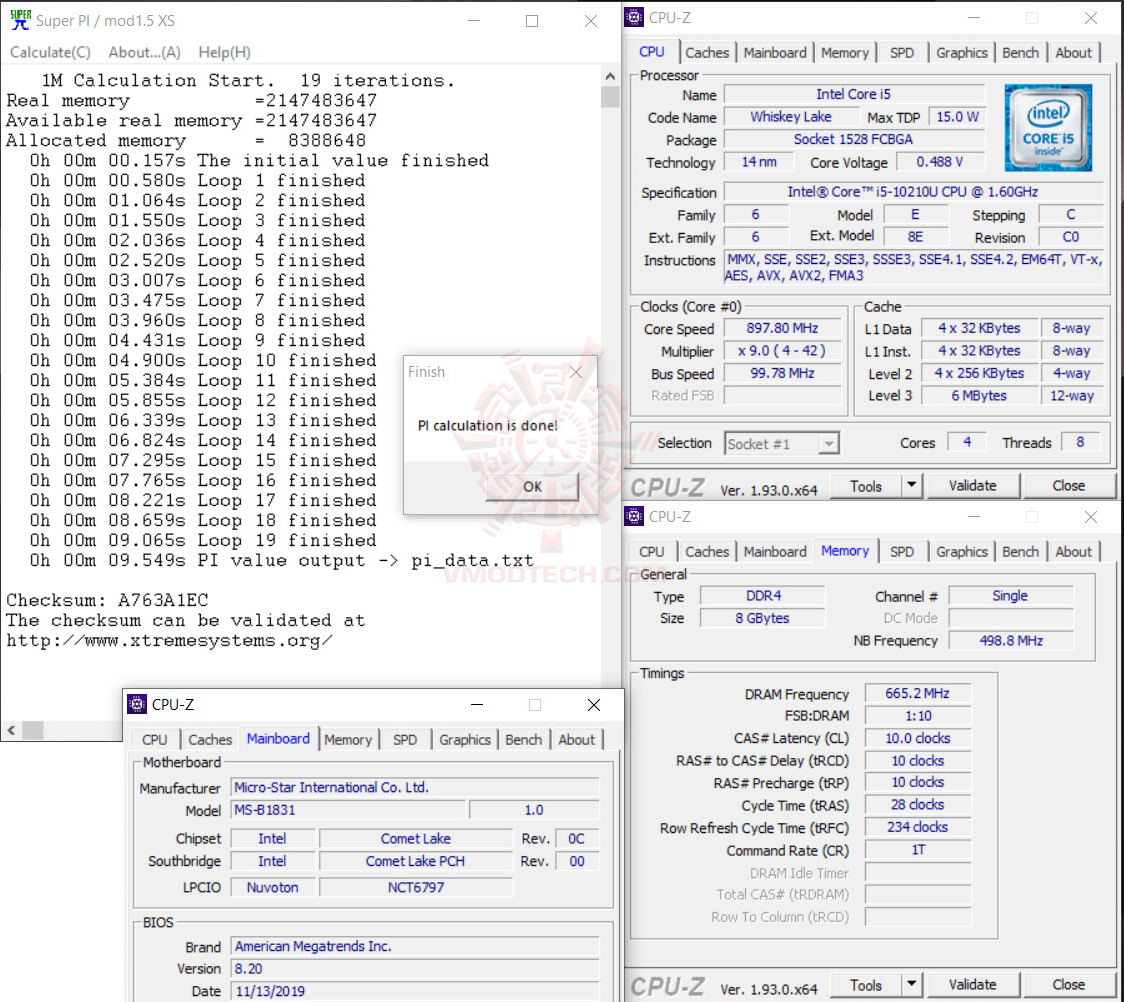Click Close button in the top CPU-Z window
Viewport: 1124px width, 1002px height.
pos(1068,486)
